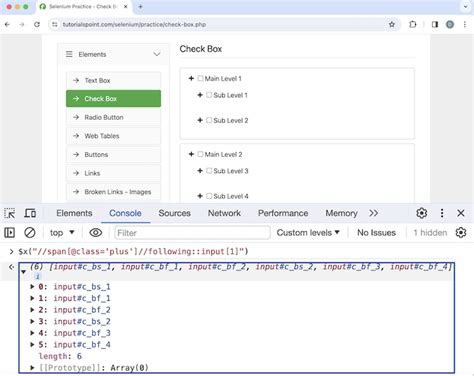Switch to DevTools Sources tab
The image size is (474, 376).
point(174,213)
